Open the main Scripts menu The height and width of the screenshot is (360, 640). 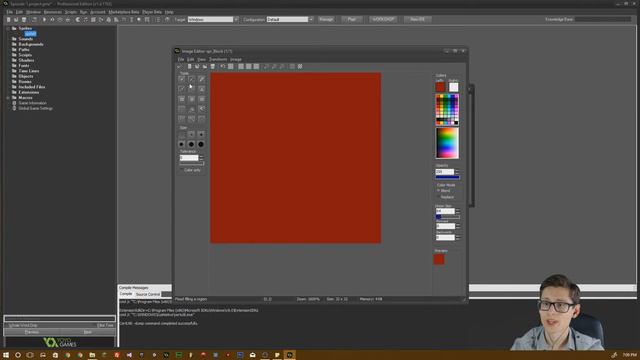pyautogui.click(x=71, y=12)
